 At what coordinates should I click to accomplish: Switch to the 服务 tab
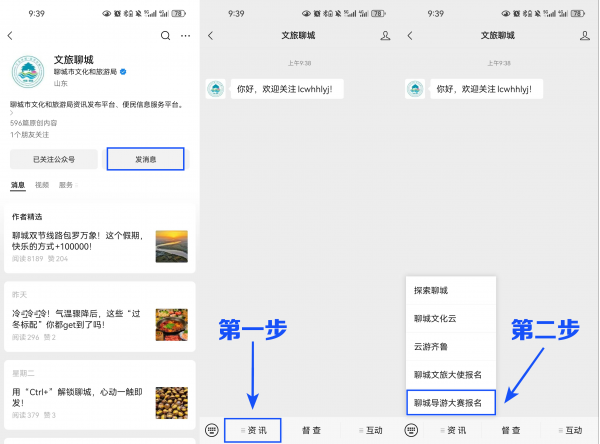(x=66, y=186)
